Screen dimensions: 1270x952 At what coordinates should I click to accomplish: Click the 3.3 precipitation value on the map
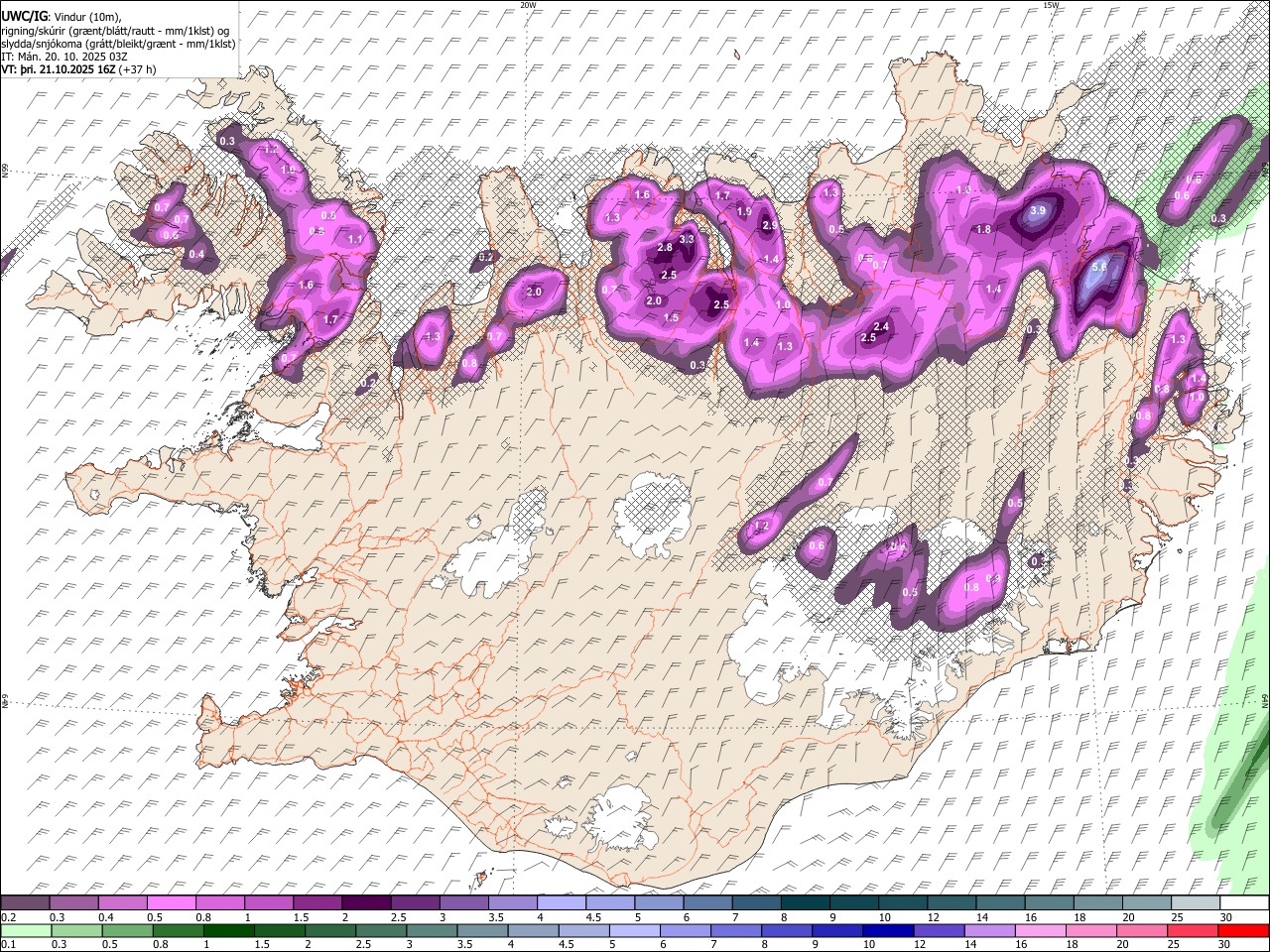click(686, 239)
